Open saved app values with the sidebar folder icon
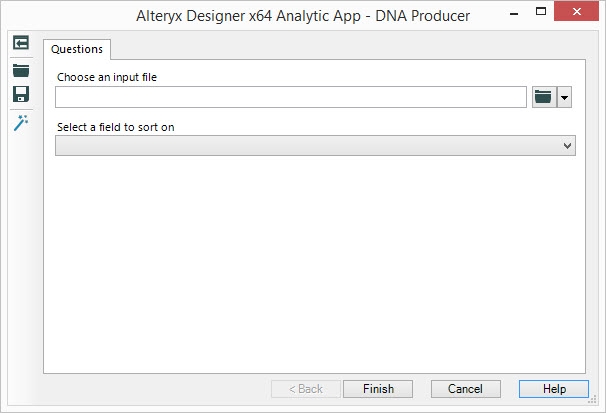The height and width of the screenshot is (413, 606). point(21,71)
